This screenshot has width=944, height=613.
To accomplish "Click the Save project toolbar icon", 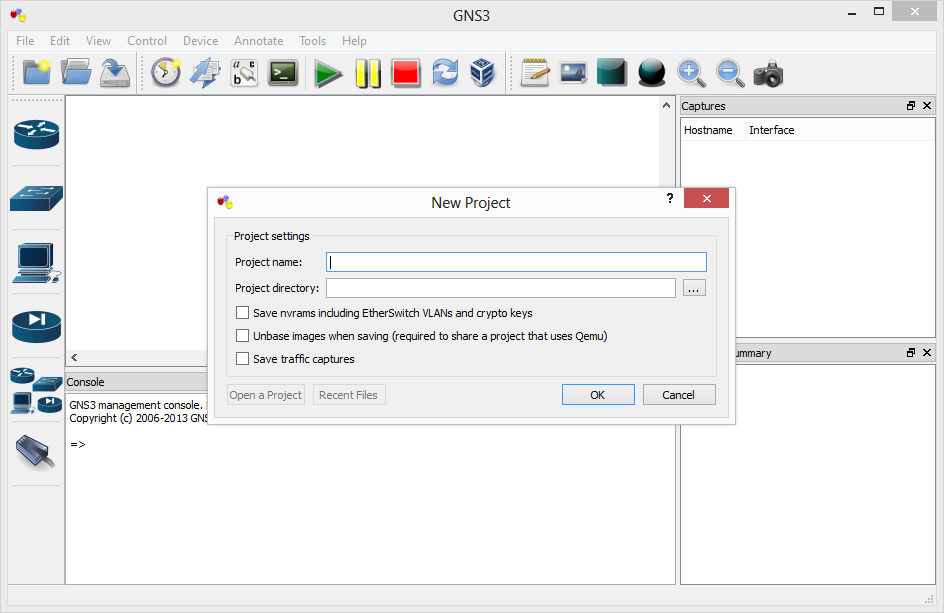I will 114,73.
